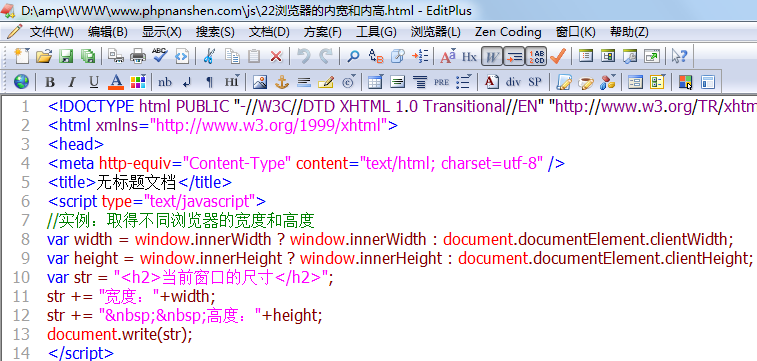The height and width of the screenshot is (361, 757).
Task: Open Find with the magnifier icon
Action: [x=353, y=56]
